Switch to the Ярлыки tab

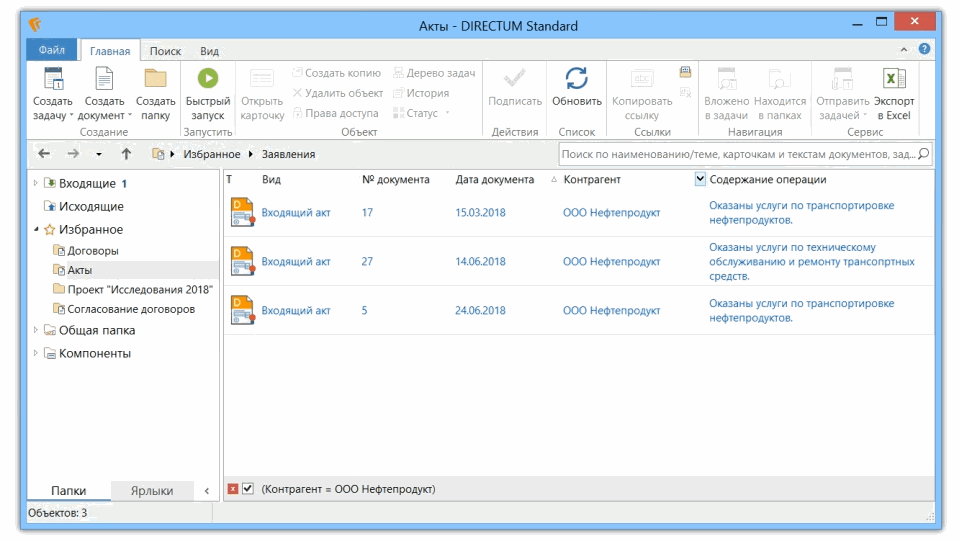pos(152,490)
